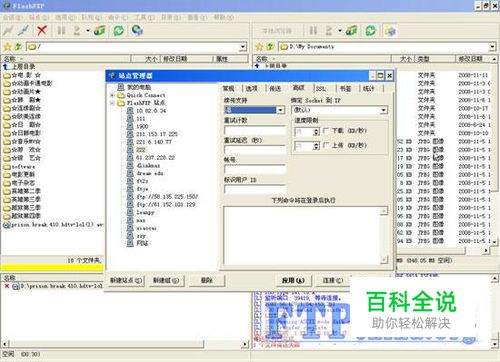The height and width of the screenshot is (362, 500).
Task: Refresh the remote pane with the green arrows icon
Action: [118, 31]
